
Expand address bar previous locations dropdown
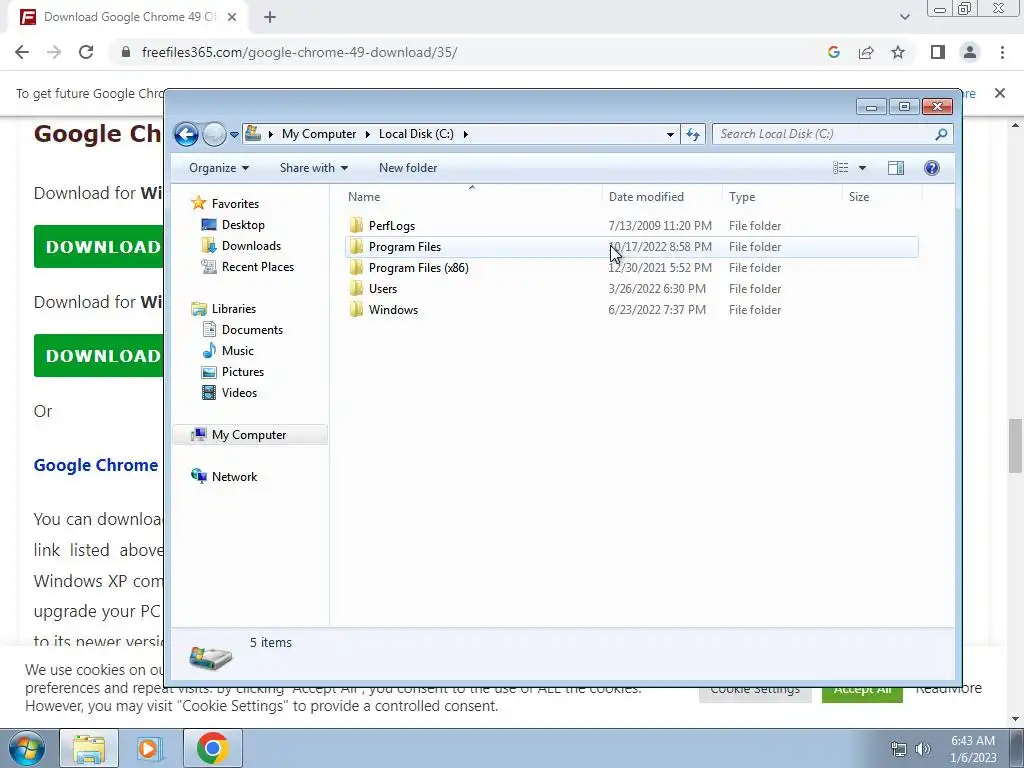click(670, 135)
